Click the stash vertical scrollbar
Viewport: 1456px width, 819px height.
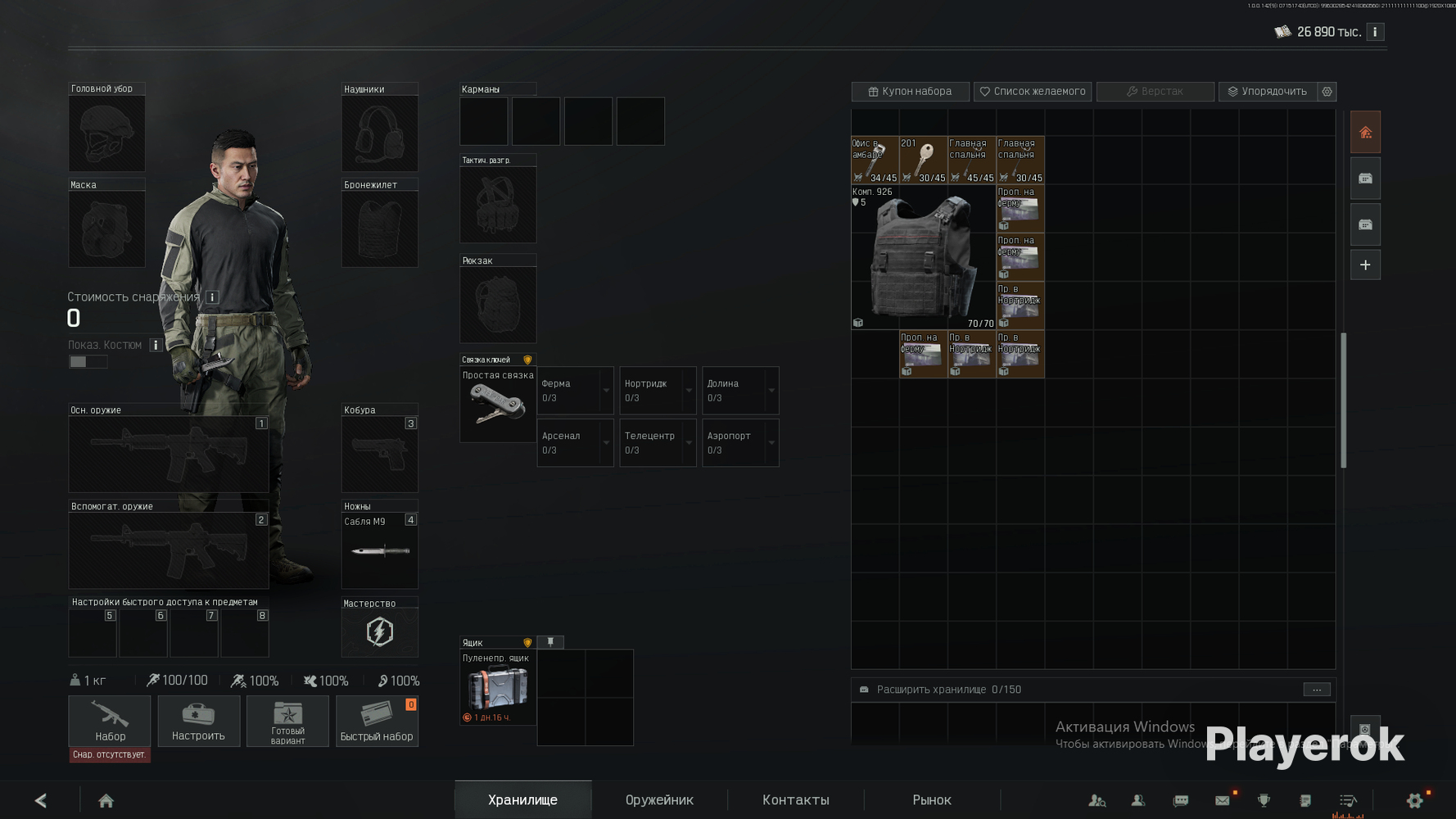[x=1343, y=400]
